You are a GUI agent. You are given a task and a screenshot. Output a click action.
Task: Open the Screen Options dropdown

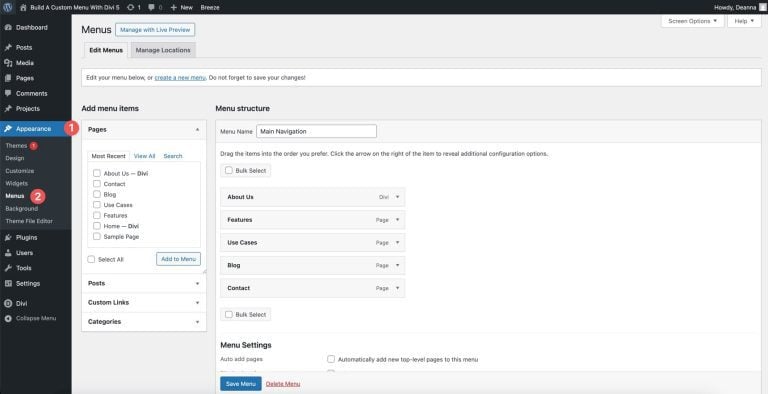tap(693, 21)
